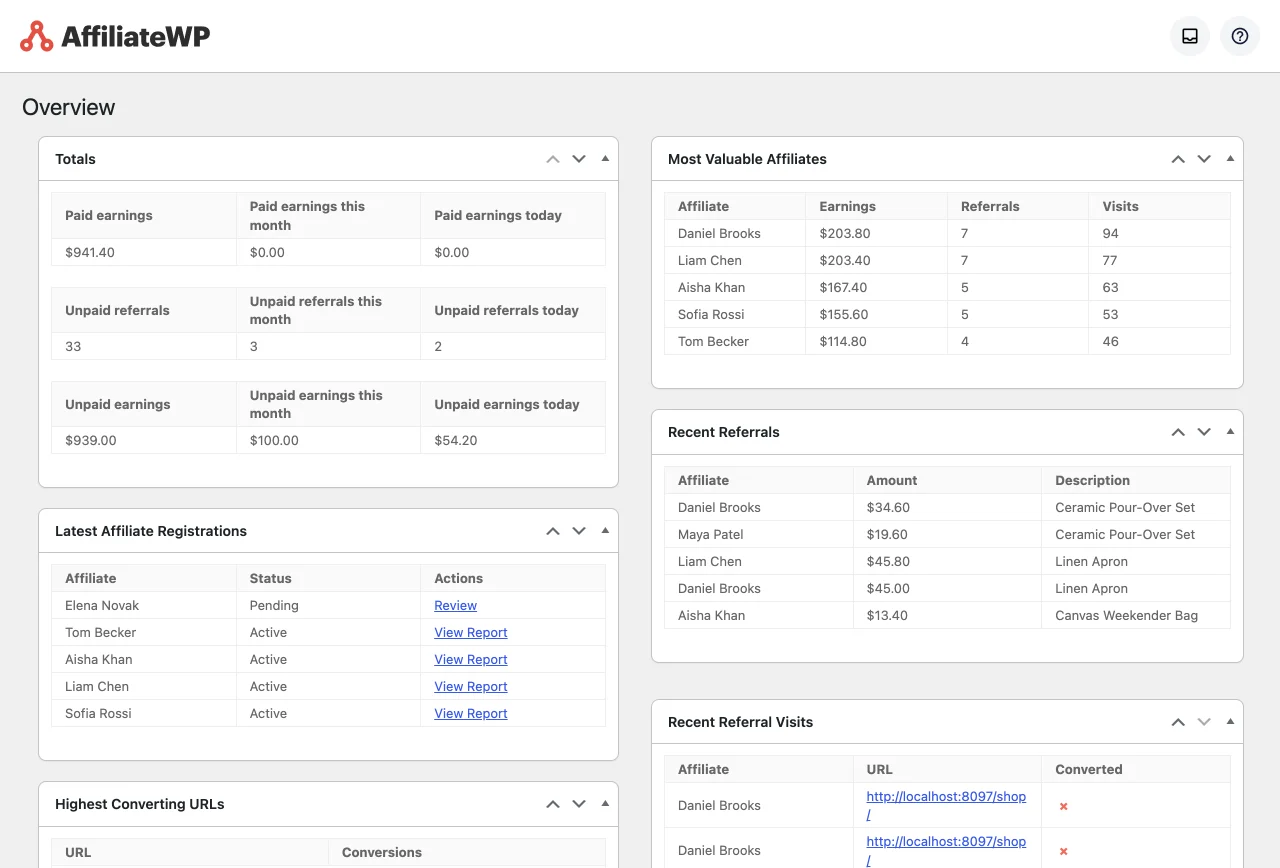Select the Paid earnings value $941.40
1280x868 pixels.
pos(90,252)
